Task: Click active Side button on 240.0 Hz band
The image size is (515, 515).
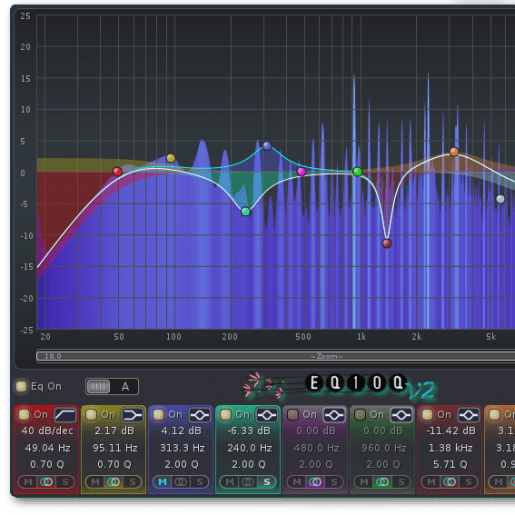Action: (x=267, y=482)
